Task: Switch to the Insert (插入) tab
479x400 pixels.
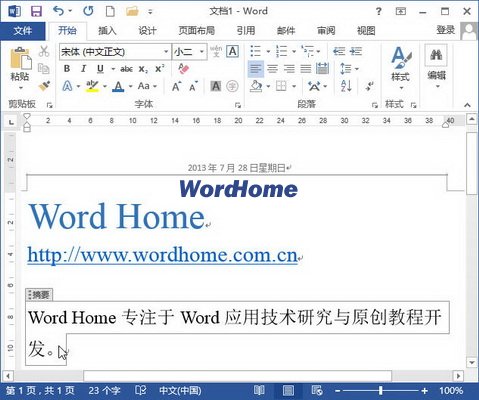Action: pyautogui.click(x=107, y=31)
